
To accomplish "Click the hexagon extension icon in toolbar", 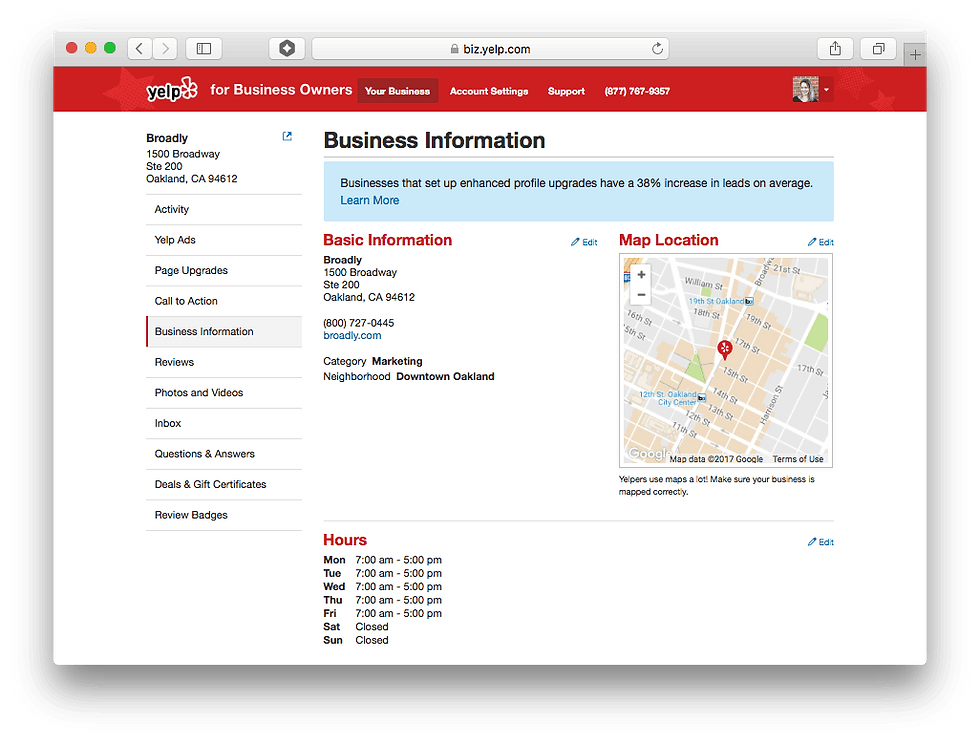I will 287,49.
